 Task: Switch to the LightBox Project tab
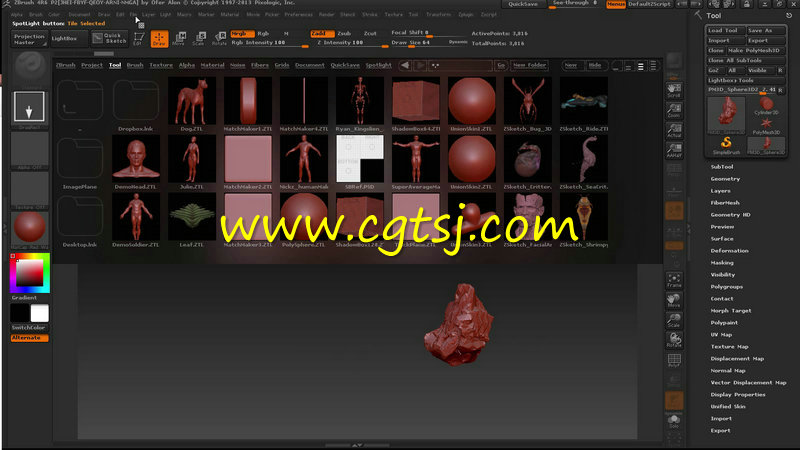[92, 65]
